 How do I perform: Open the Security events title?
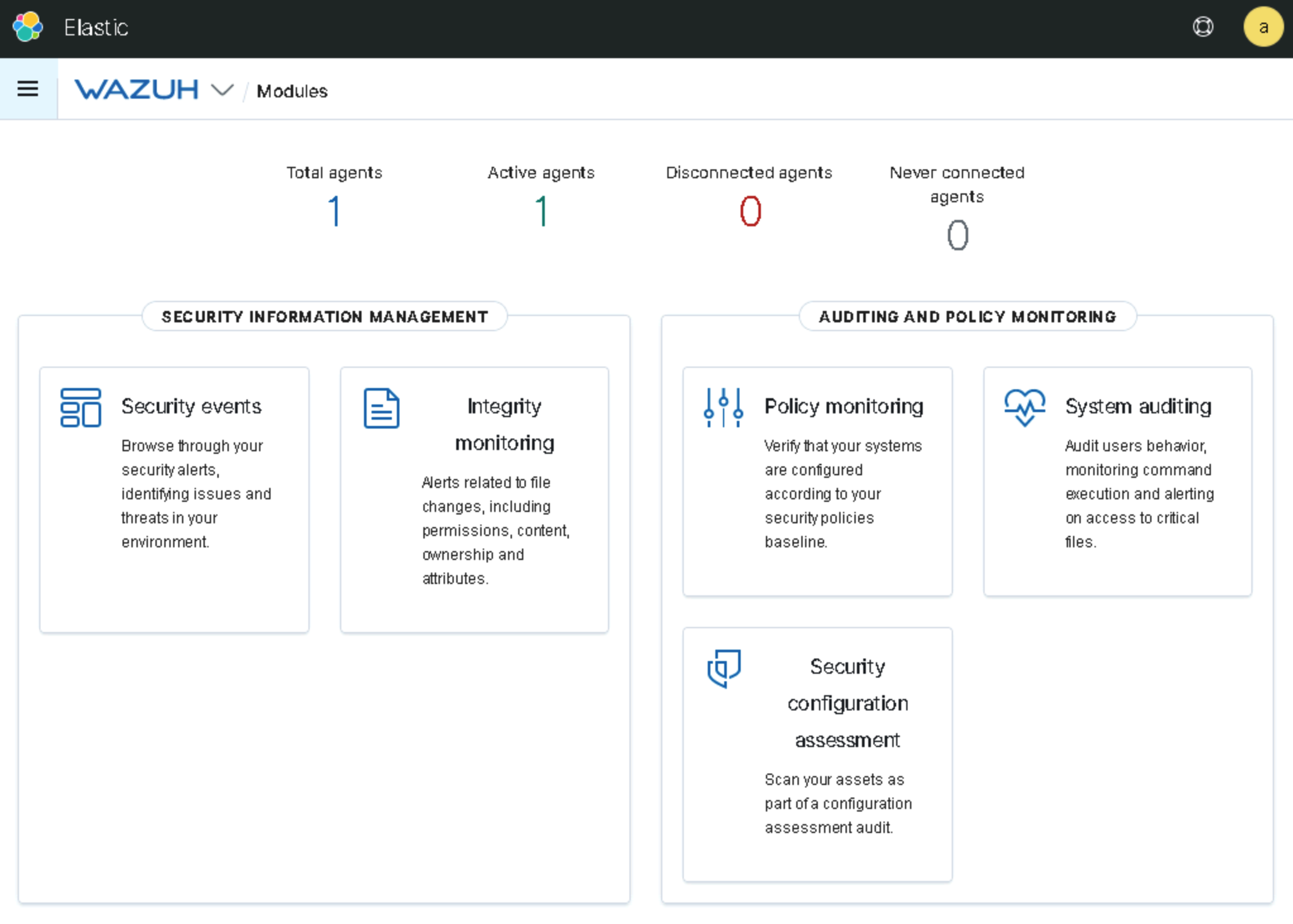[x=191, y=406]
